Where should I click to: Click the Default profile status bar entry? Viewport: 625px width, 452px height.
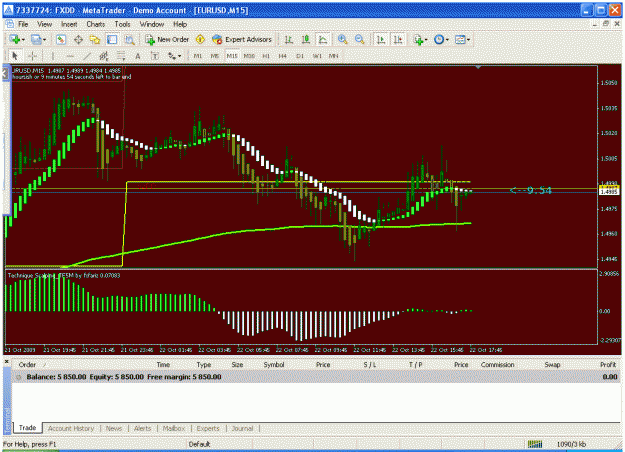pos(199,444)
